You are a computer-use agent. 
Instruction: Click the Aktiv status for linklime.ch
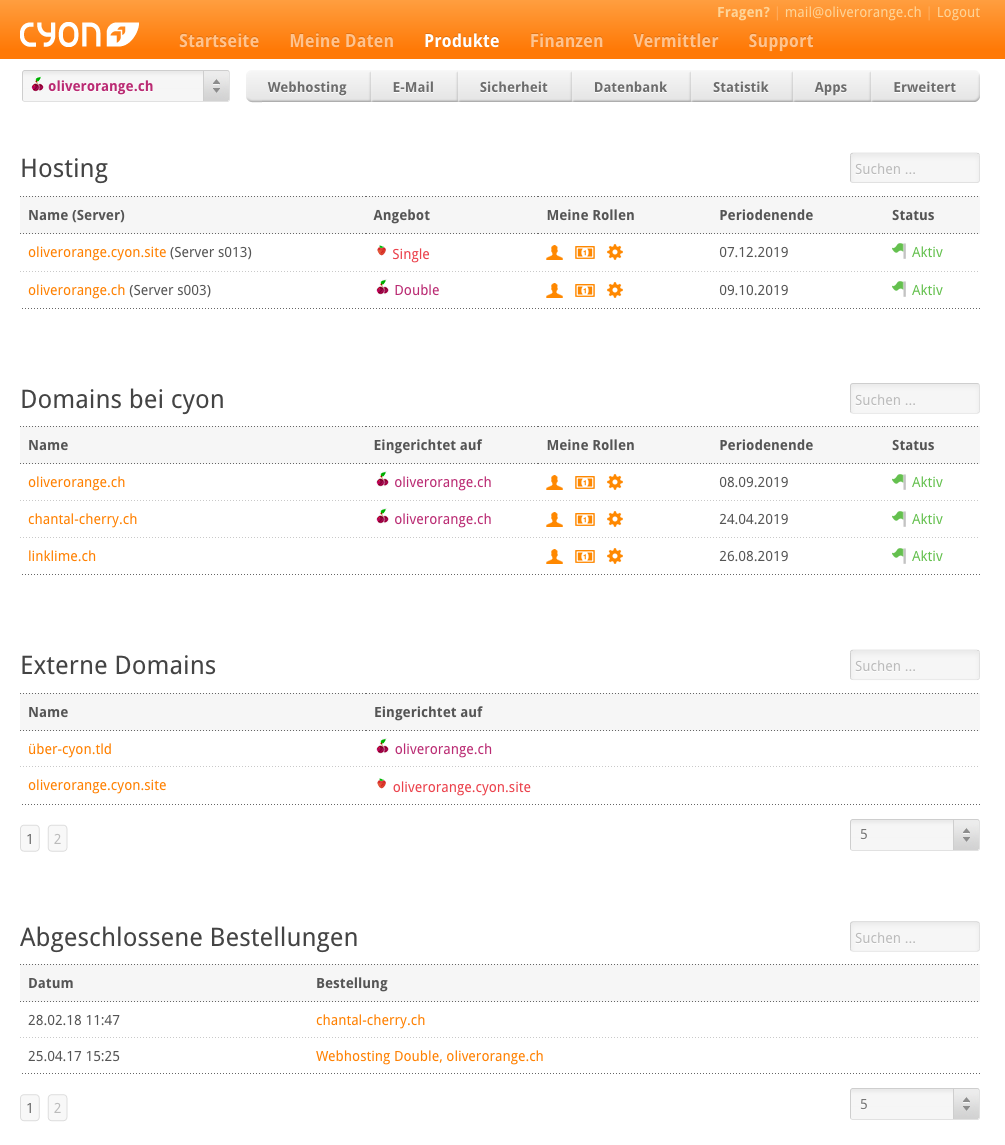point(927,556)
